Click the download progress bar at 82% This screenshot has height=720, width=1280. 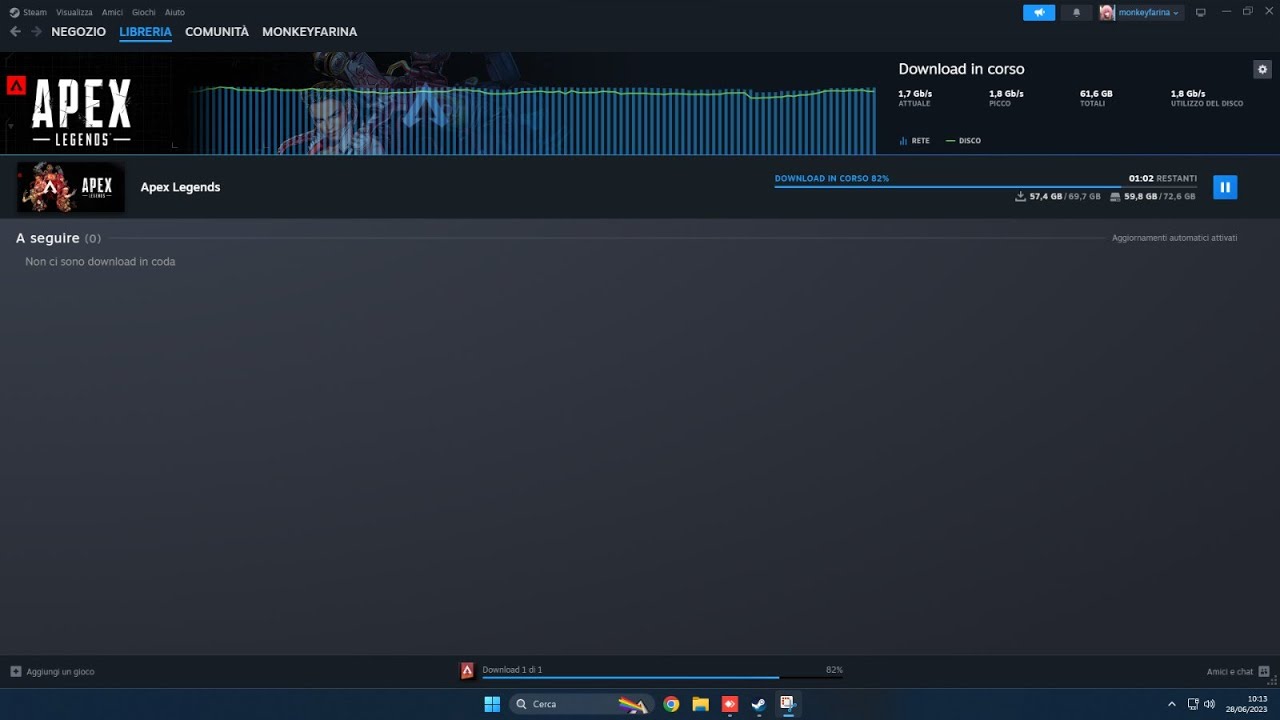(985, 186)
